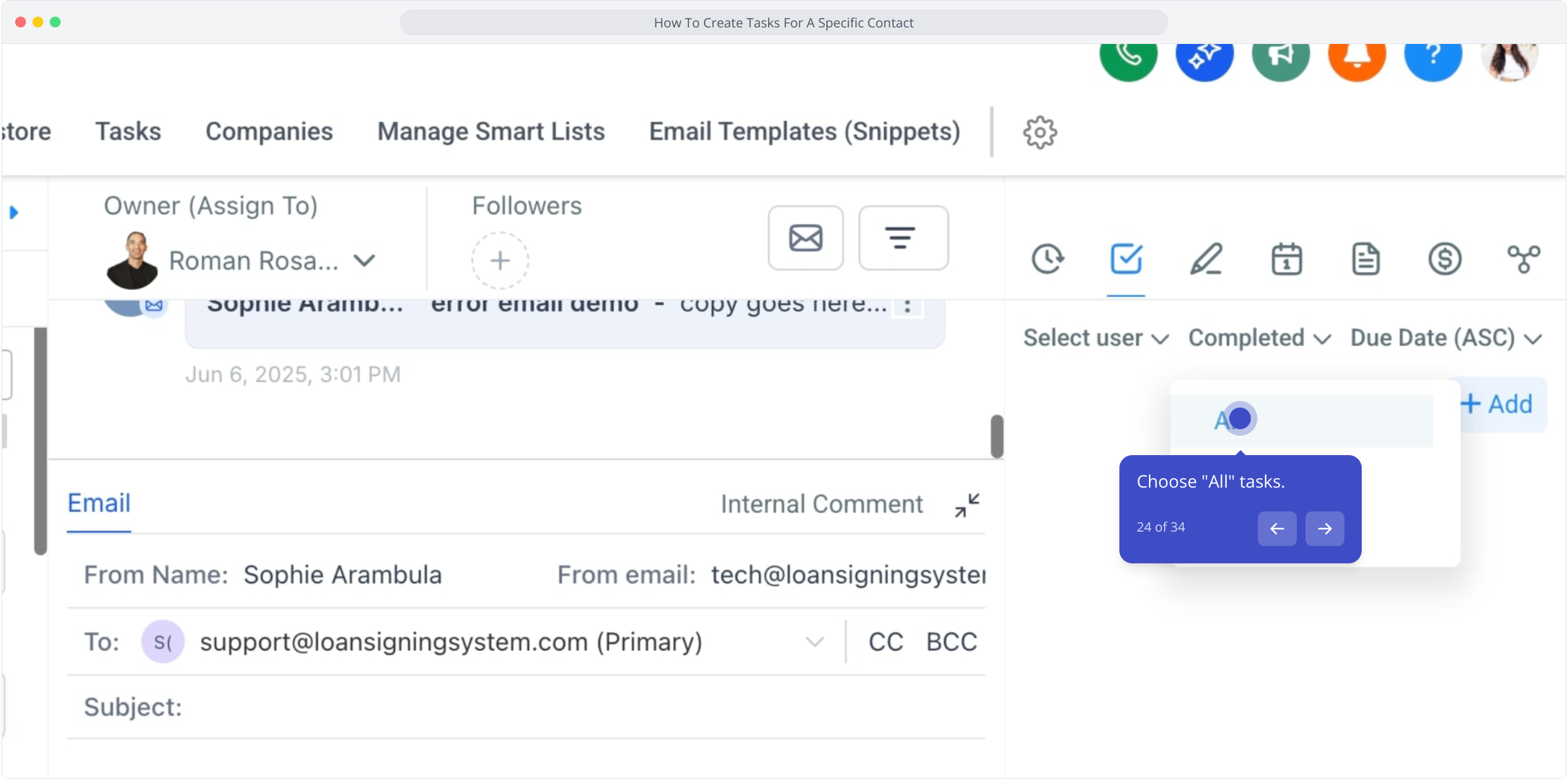Click the megaphone announcements icon
Image resolution: width=1568 pixels, height=779 pixels.
(x=1281, y=56)
